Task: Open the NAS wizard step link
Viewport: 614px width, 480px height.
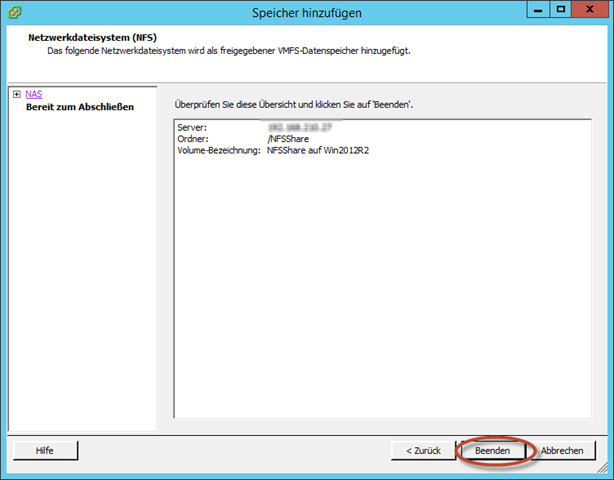Action: 34,94
